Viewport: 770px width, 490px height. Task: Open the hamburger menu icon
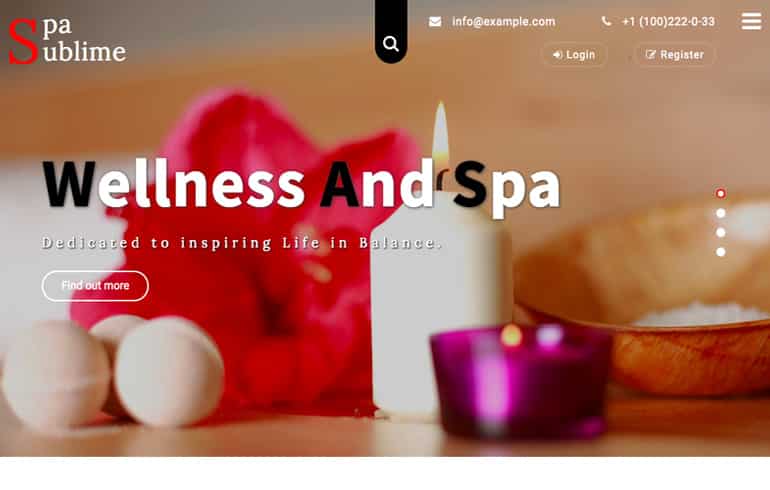(x=751, y=21)
